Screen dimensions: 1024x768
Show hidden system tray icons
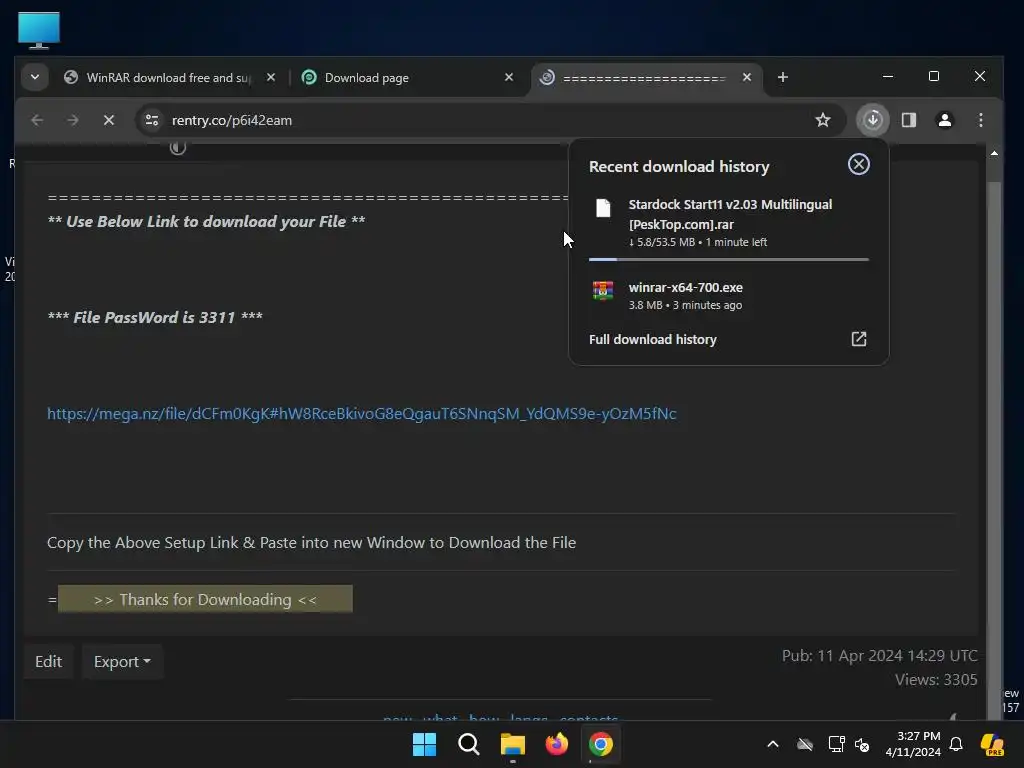773,744
